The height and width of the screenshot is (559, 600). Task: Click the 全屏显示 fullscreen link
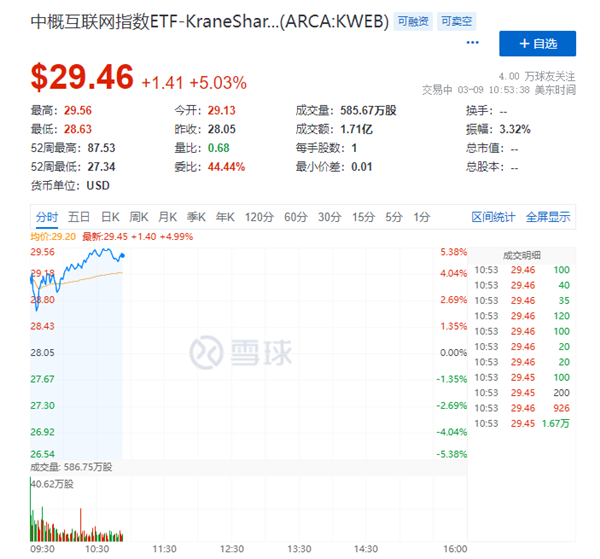click(548, 217)
